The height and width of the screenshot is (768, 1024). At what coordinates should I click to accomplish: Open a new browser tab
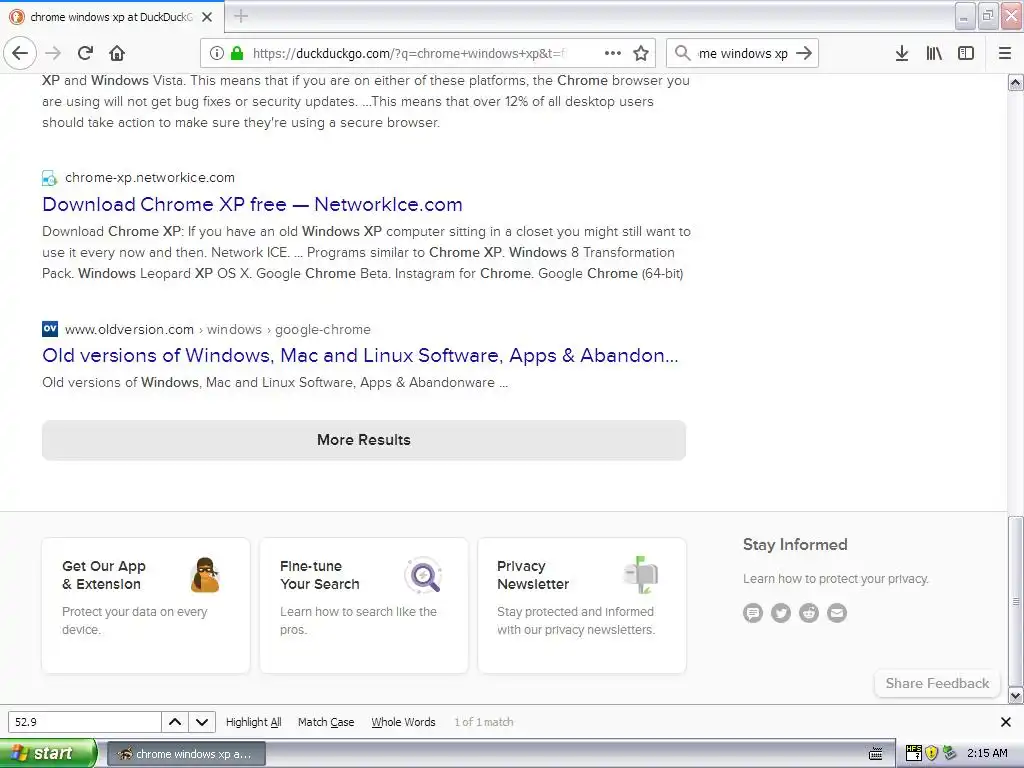(240, 16)
